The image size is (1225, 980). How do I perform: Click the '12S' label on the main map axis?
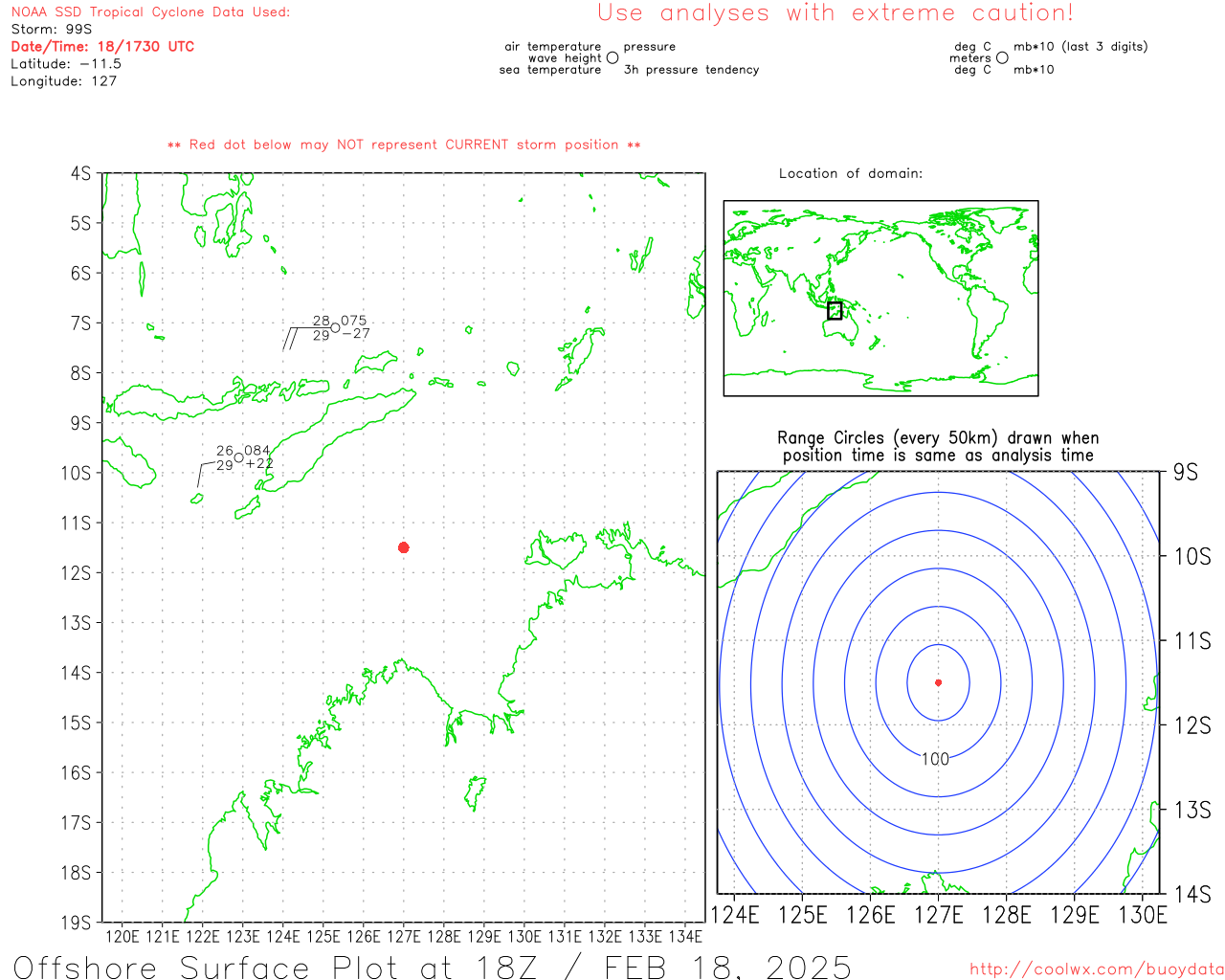pos(77,572)
